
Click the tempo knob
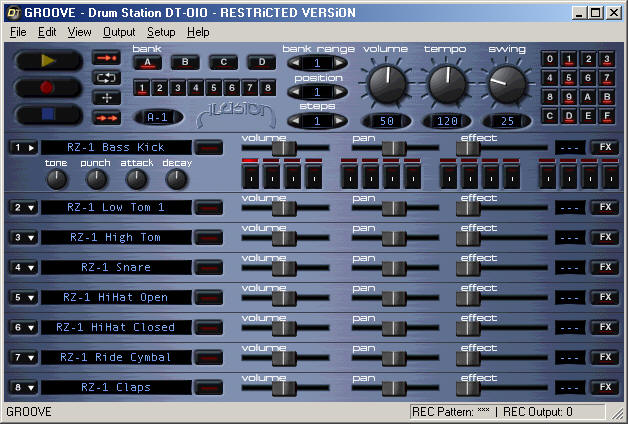tap(447, 84)
